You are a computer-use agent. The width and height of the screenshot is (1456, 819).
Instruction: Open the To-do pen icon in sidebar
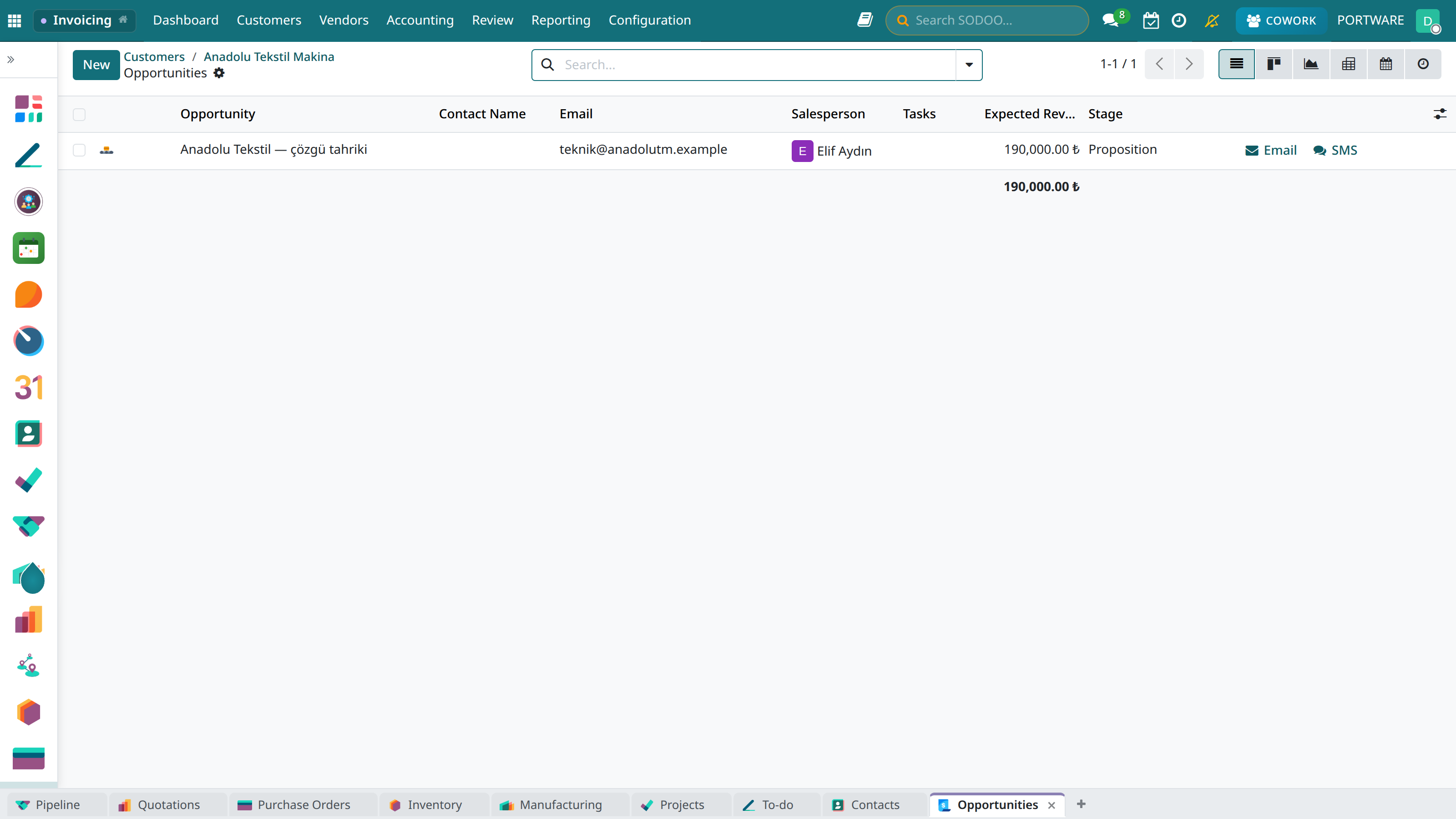pyautogui.click(x=28, y=155)
